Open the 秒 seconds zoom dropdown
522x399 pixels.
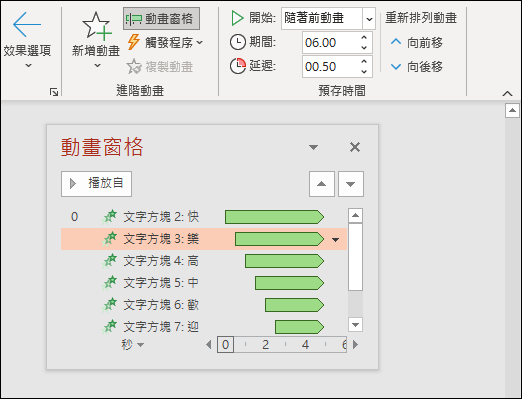[133, 344]
